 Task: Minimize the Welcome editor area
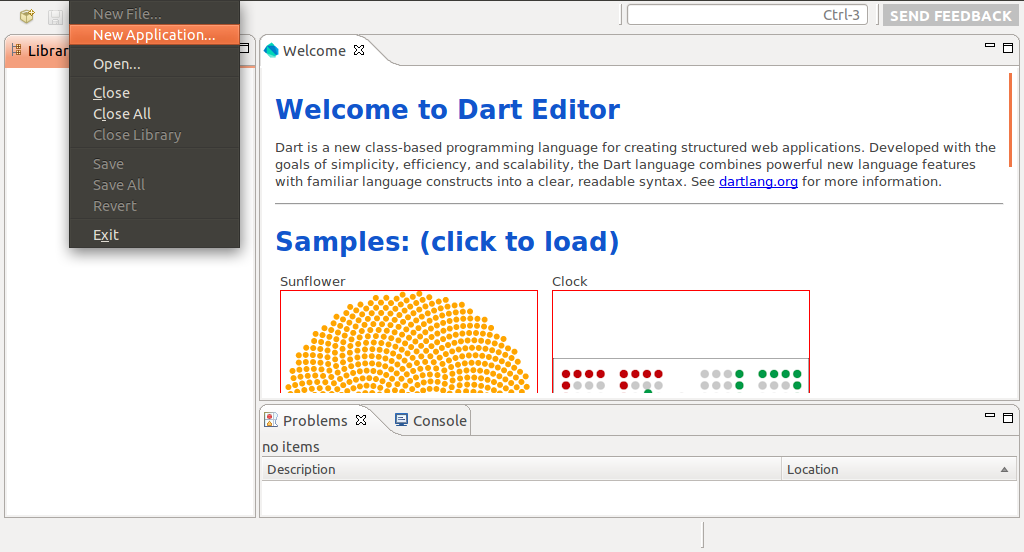click(990, 46)
